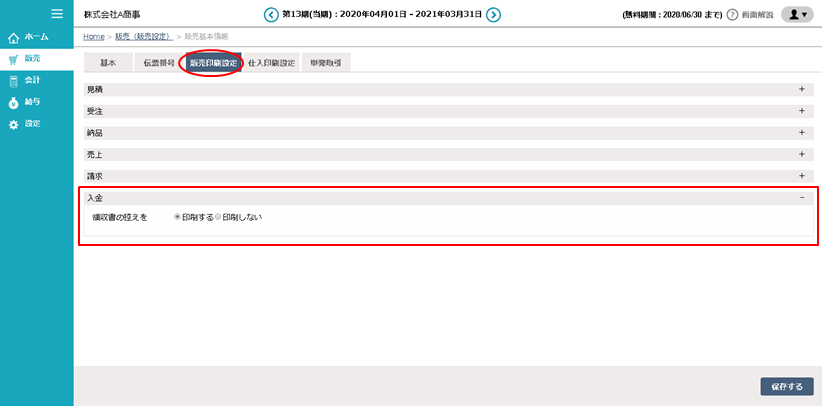This screenshot has width=822, height=406.
Task: Open the 給与 payroll sidebar item
Action: click(x=32, y=102)
